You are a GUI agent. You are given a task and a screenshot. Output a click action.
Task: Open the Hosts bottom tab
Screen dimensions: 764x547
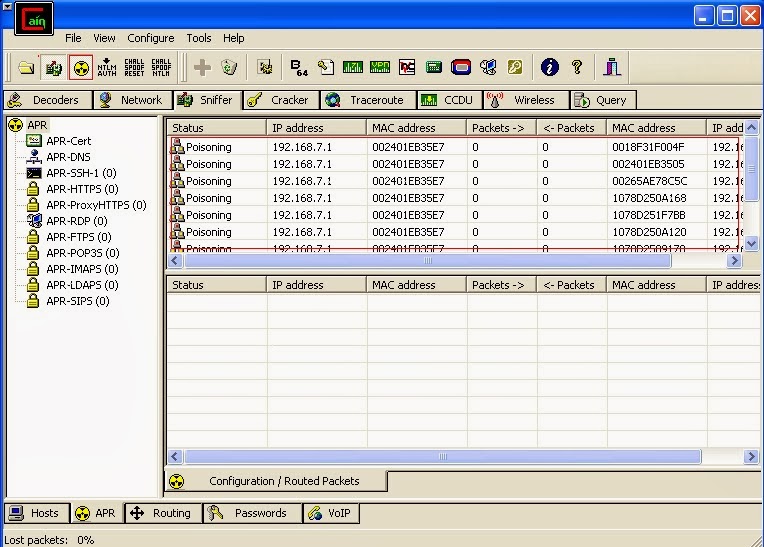pos(37,513)
